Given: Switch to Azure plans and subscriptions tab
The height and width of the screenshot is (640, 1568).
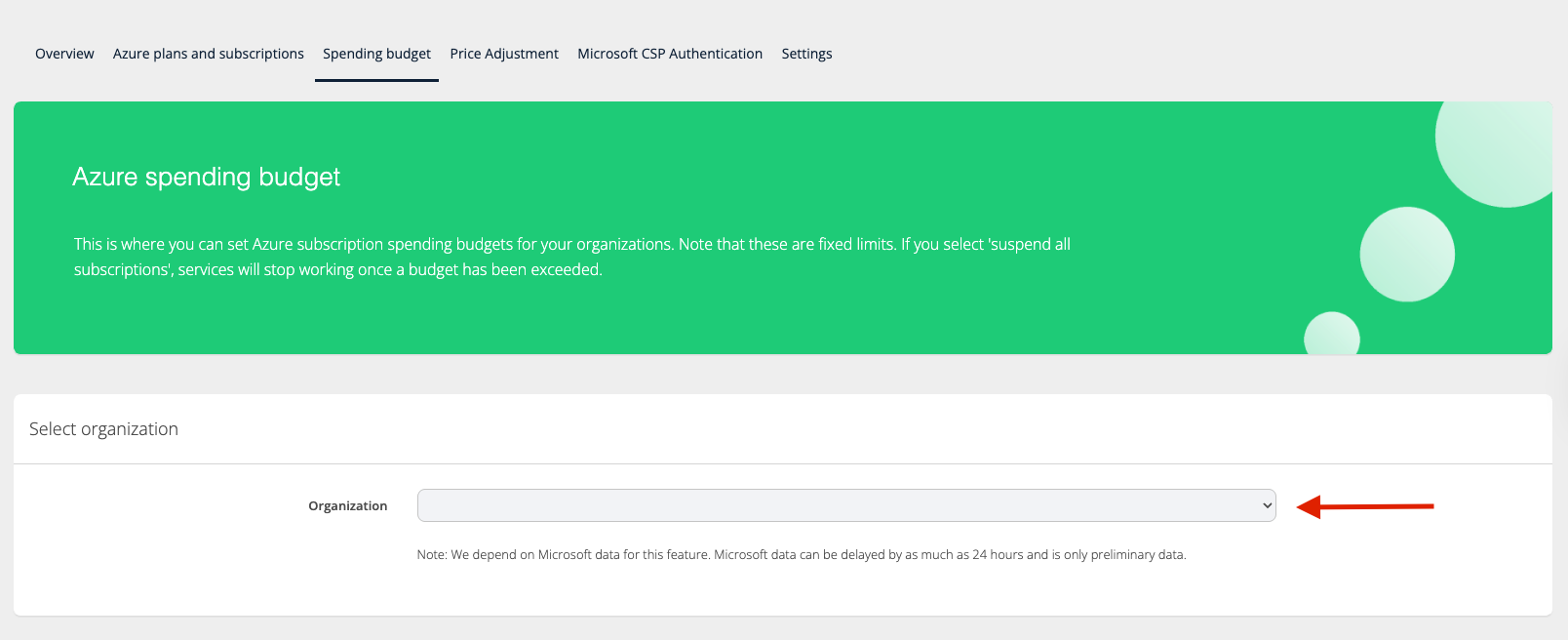Looking at the screenshot, I should 209,54.
